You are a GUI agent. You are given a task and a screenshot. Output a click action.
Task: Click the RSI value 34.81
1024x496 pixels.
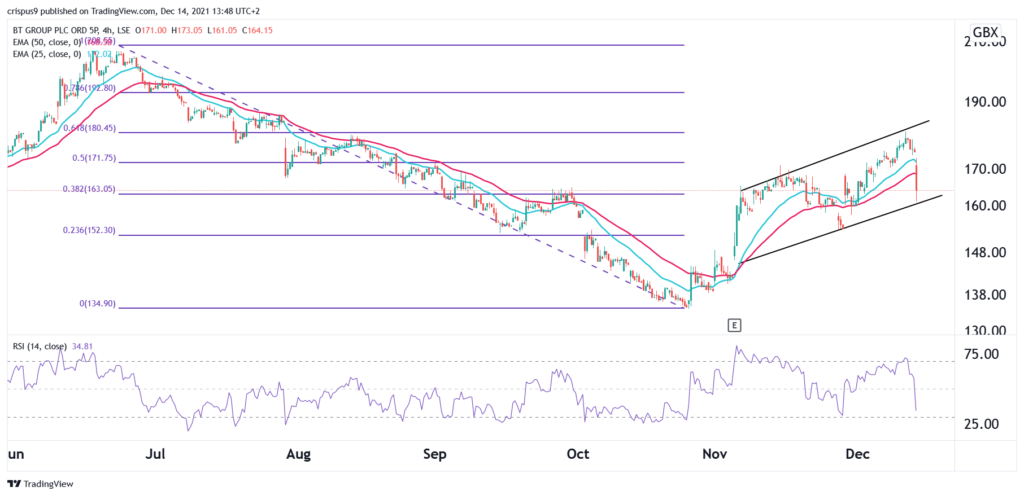[81, 345]
